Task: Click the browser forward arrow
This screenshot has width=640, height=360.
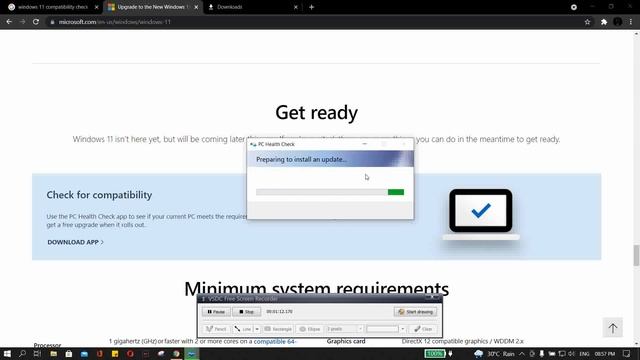Action: [22, 22]
